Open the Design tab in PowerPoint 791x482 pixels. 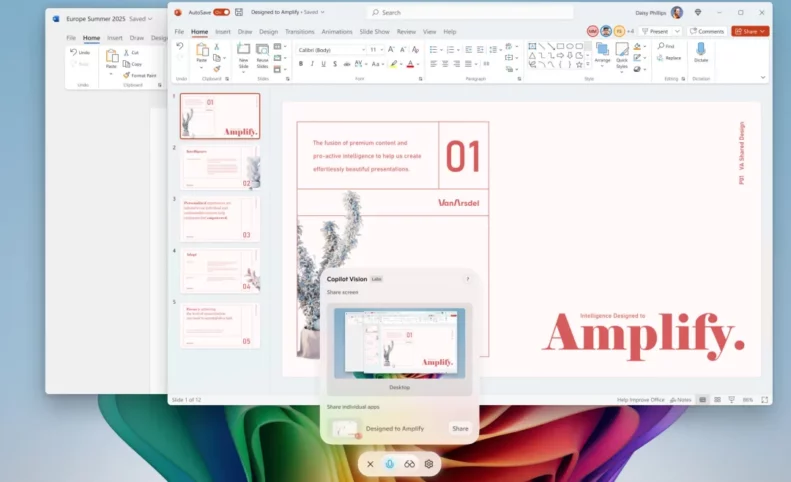(x=268, y=31)
